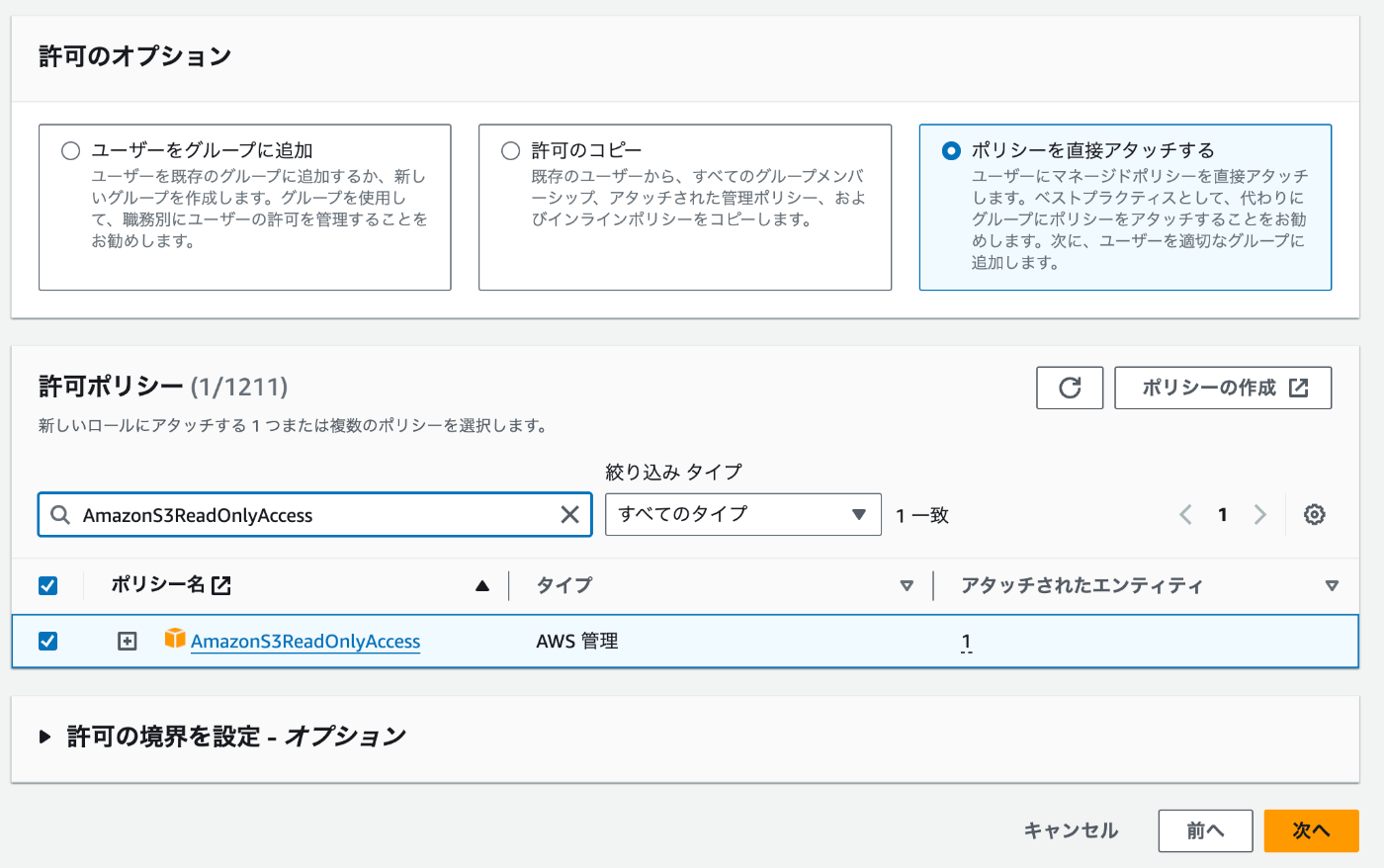
Task: Click the external link icon beside ポリシー名
Action: (x=221, y=585)
